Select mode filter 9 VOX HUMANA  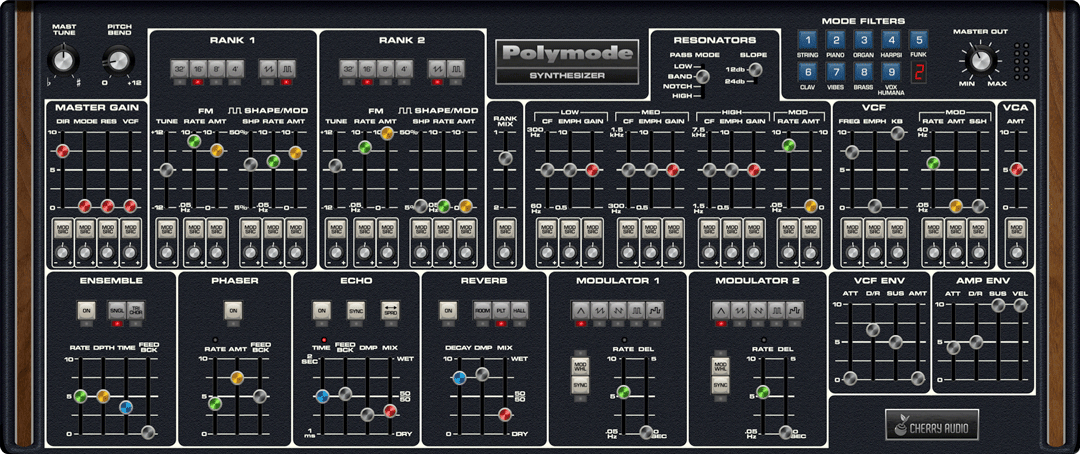click(x=890, y=71)
